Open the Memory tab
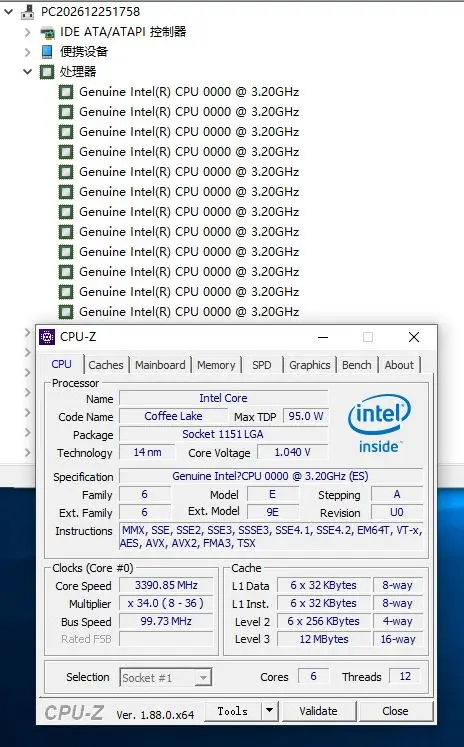Image resolution: width=464 pixels, height=747 pixels. coord(216,365)
